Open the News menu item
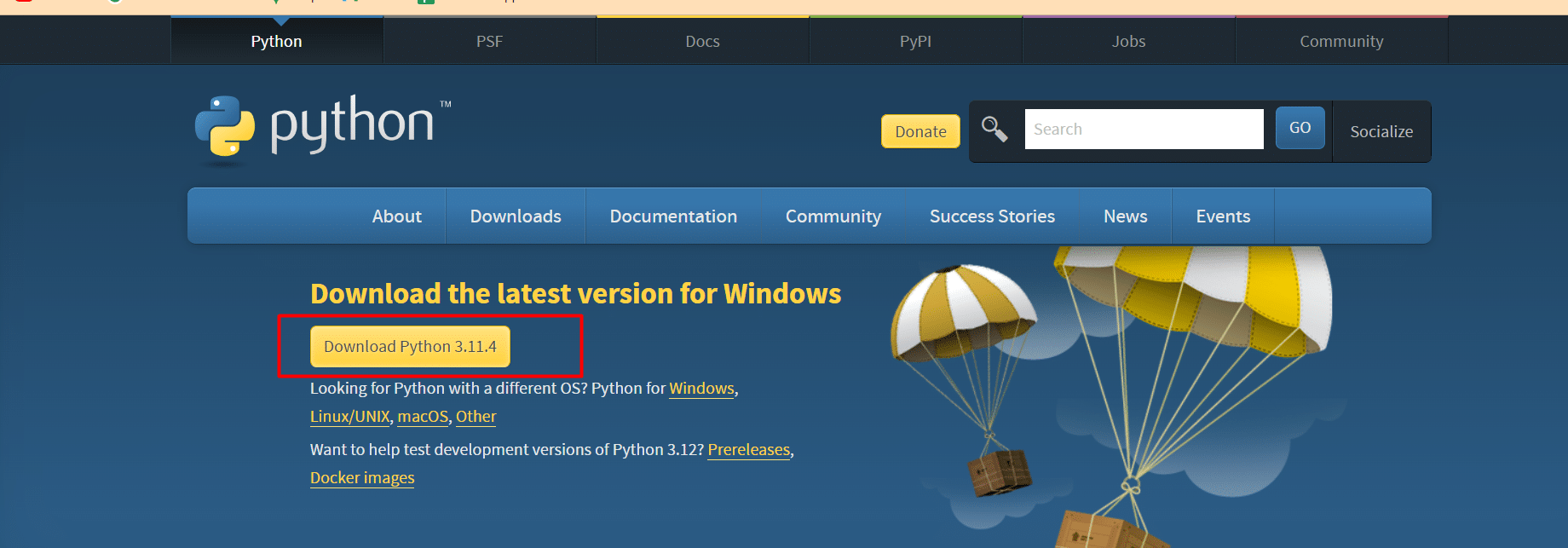 click(1126, 216)
